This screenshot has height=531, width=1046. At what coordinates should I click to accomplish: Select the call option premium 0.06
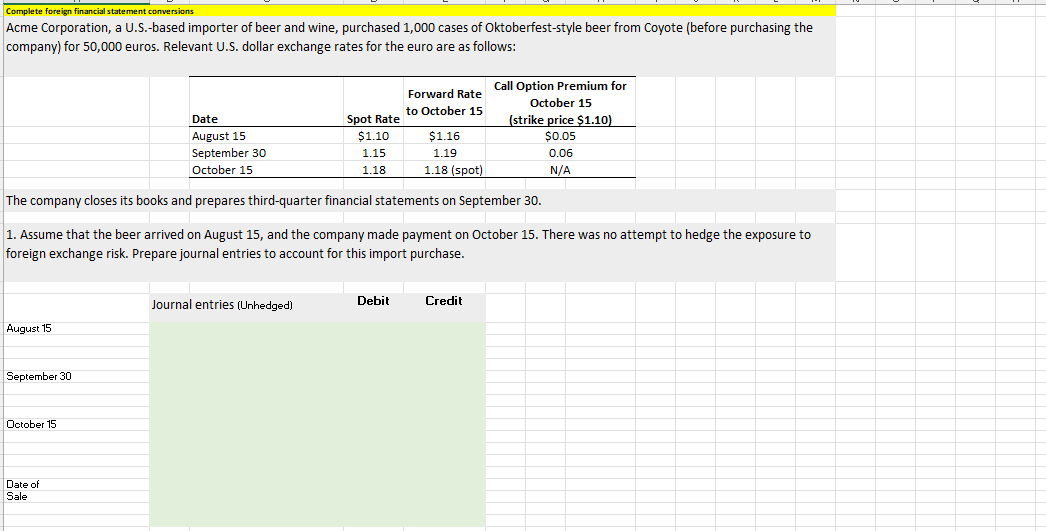(x=560, y=153)
